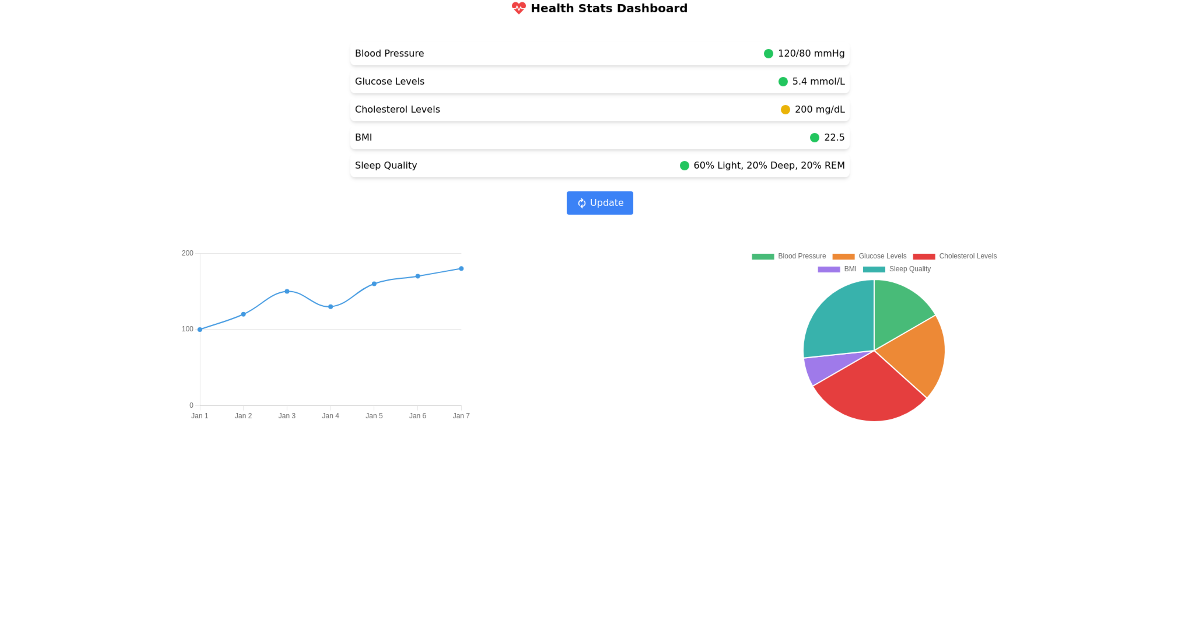The width and height of the screenshot is (1200, 630).
Task: Select the Glucose Levels row in the stats list
Action: pyautogui.click(x=500, y=81)
